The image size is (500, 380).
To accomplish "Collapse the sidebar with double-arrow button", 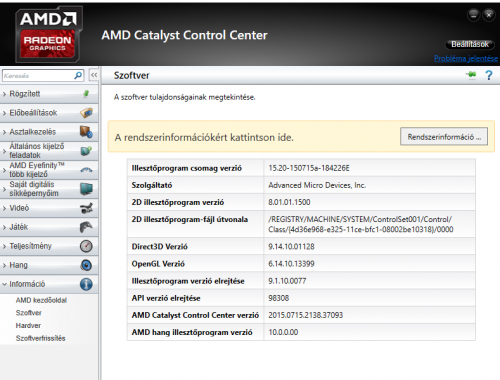I will coord(94,75).
